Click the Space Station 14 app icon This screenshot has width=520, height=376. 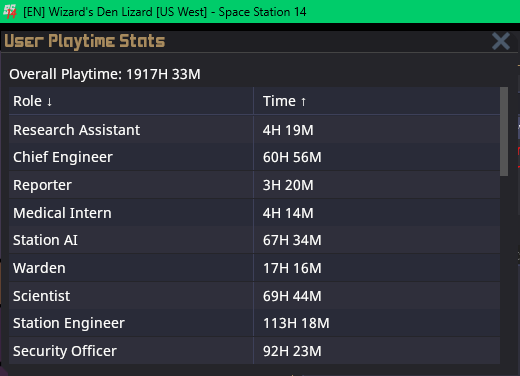pyautogui.click(x=10, y=12)
